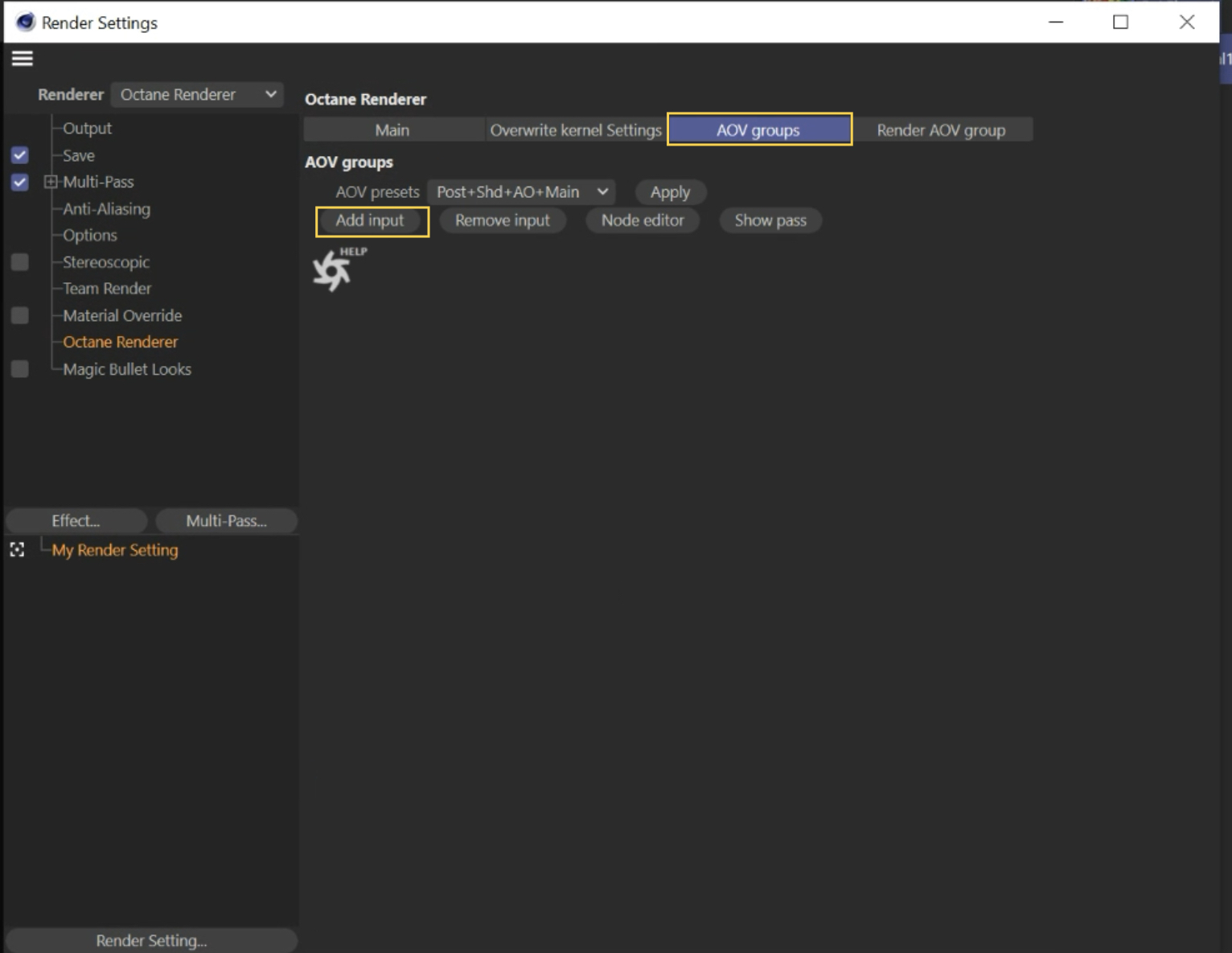The width and height of the screenshot is (1232, 953).
Task: Click the Remove input button
Action: coord(503,220)
